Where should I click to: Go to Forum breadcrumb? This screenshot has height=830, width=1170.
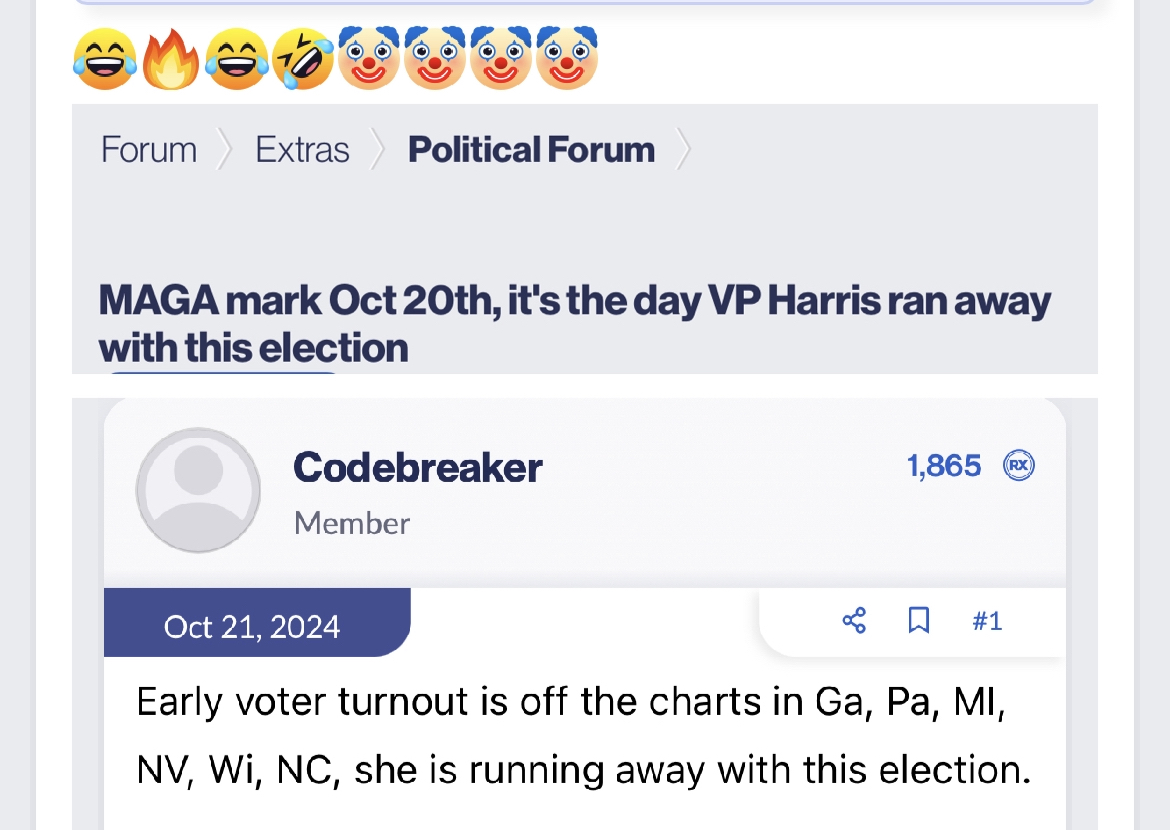(x=149, y=150)
